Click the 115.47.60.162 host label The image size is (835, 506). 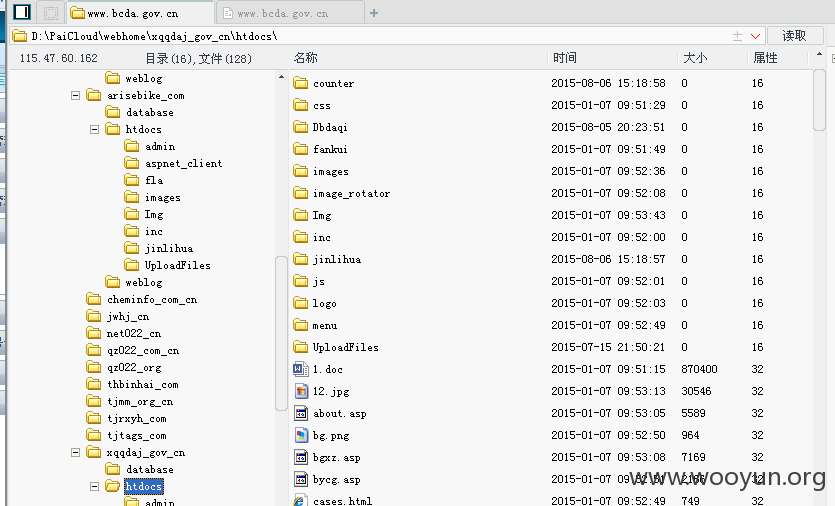[59, 58]
